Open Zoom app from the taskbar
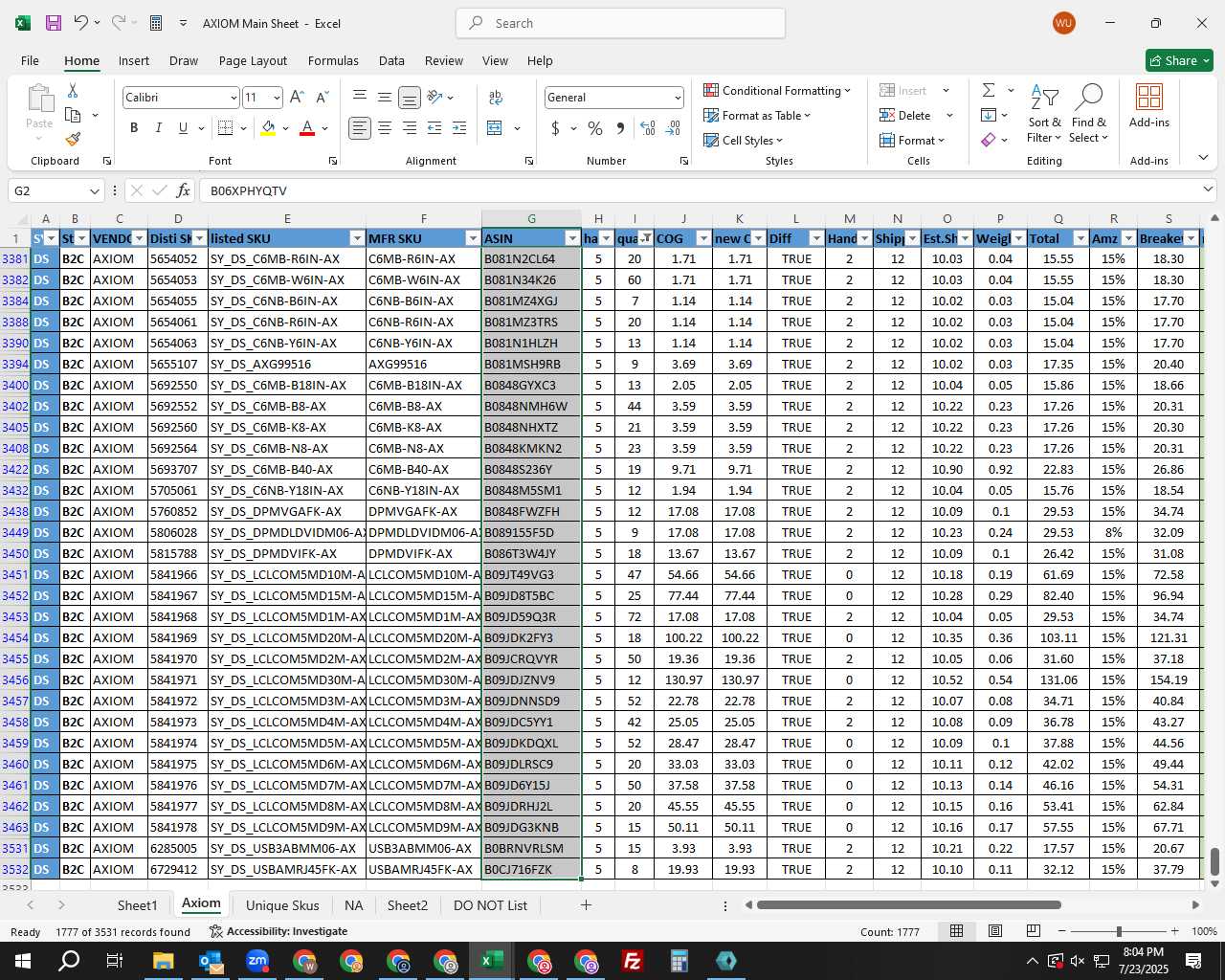Viewport: 1225px width, 980px height. (x=257, y=961)
